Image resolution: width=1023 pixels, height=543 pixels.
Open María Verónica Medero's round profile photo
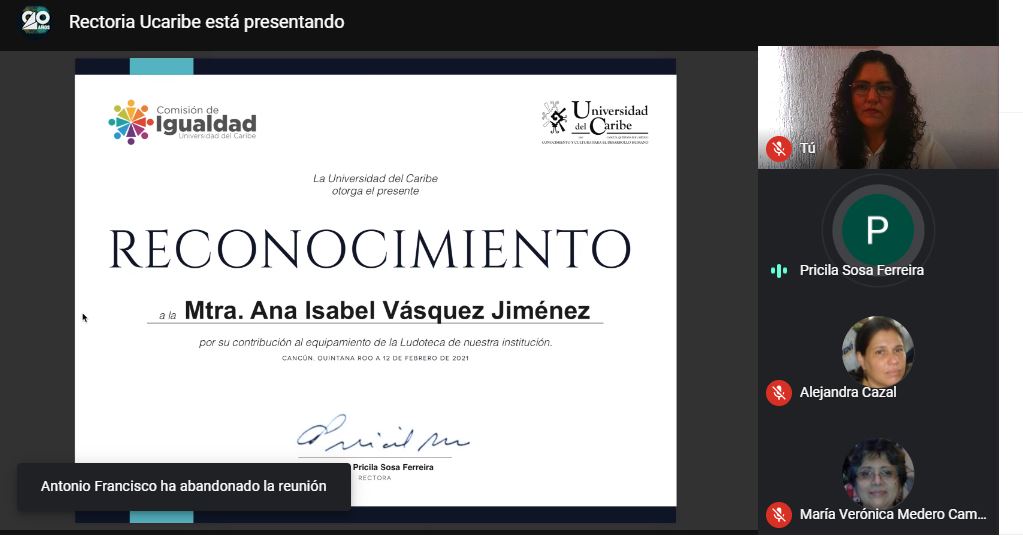point(877,473)
